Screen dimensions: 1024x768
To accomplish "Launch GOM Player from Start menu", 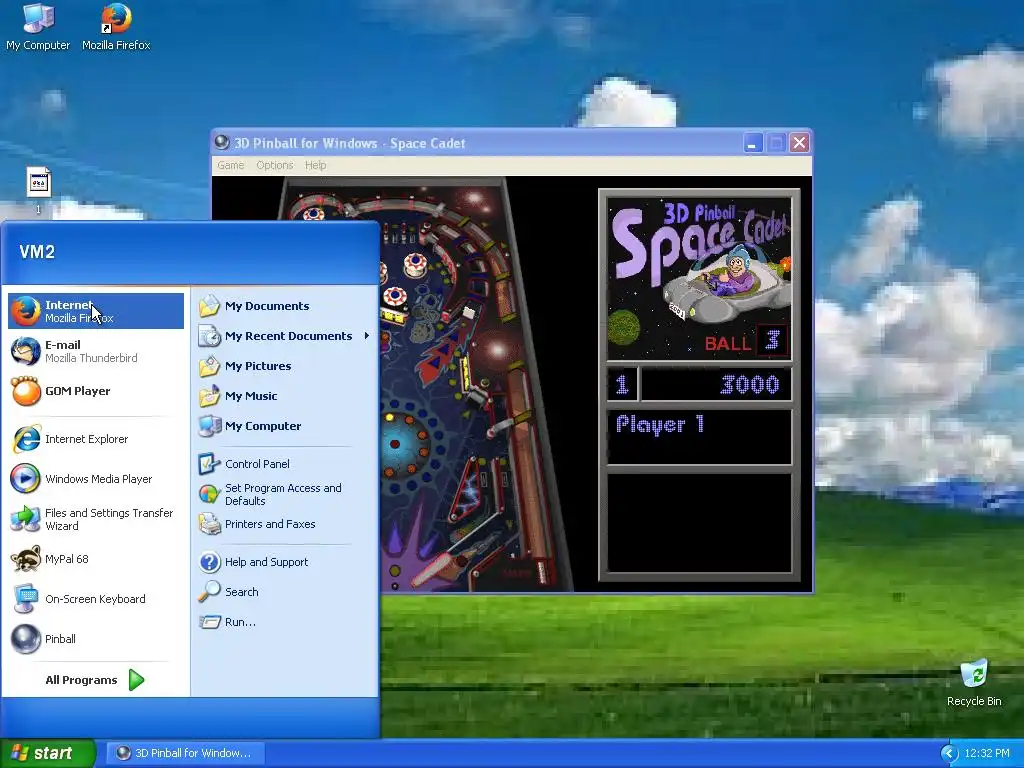I will click(x=96, y=391).
